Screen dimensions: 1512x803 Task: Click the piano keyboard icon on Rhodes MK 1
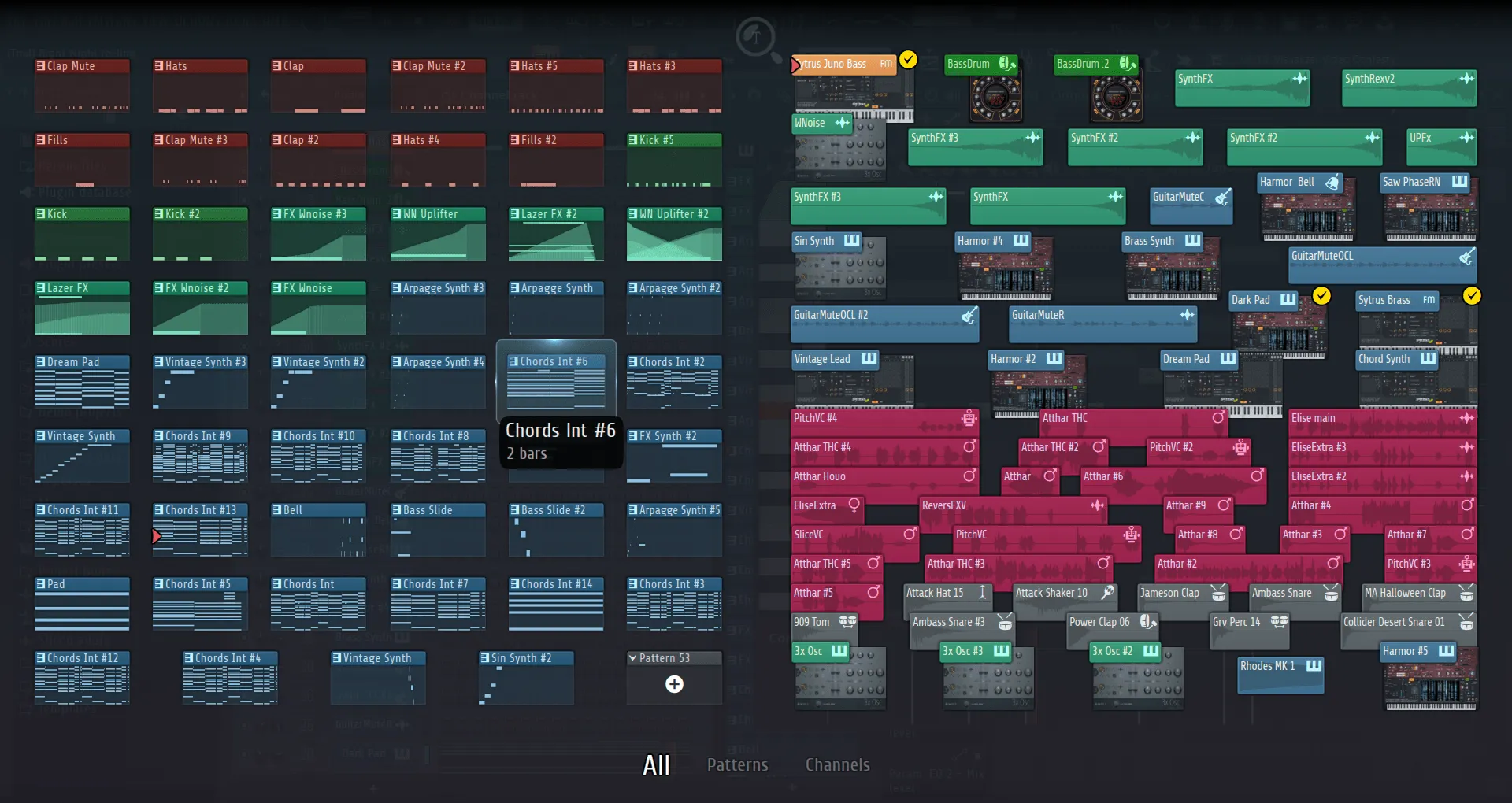click(1312, 665)
